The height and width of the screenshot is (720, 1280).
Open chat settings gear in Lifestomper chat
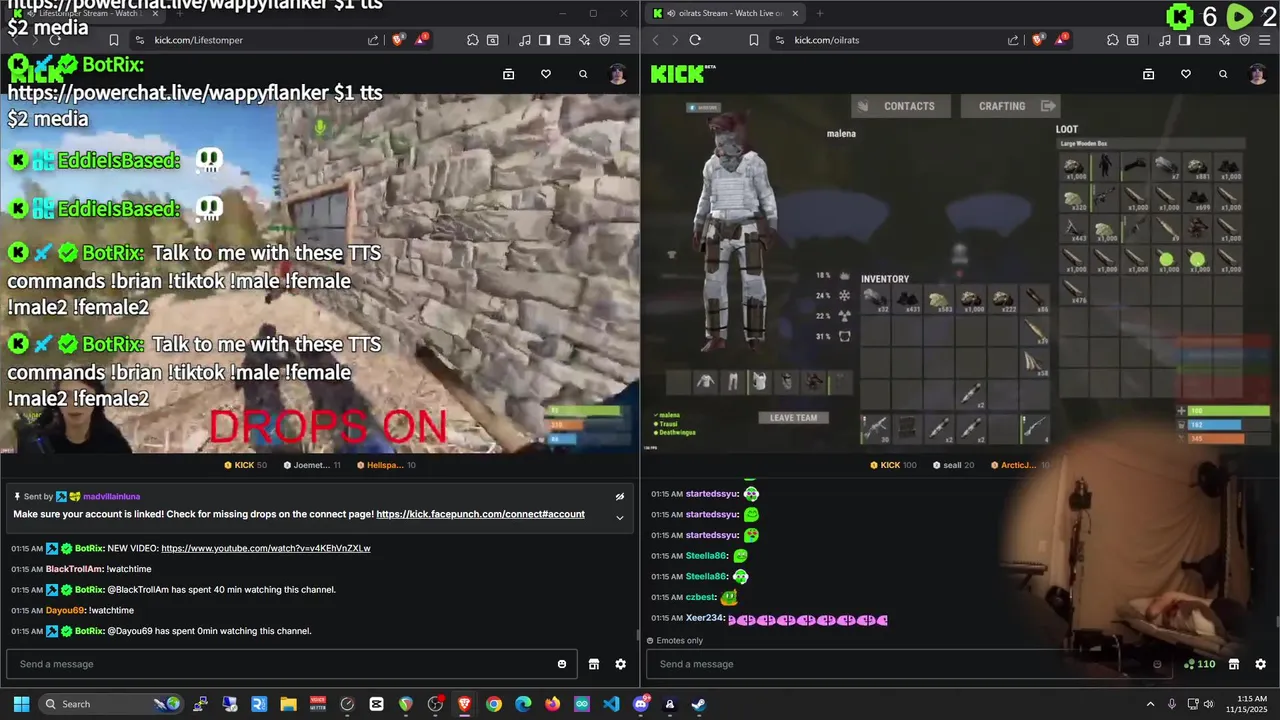(620, 664)
